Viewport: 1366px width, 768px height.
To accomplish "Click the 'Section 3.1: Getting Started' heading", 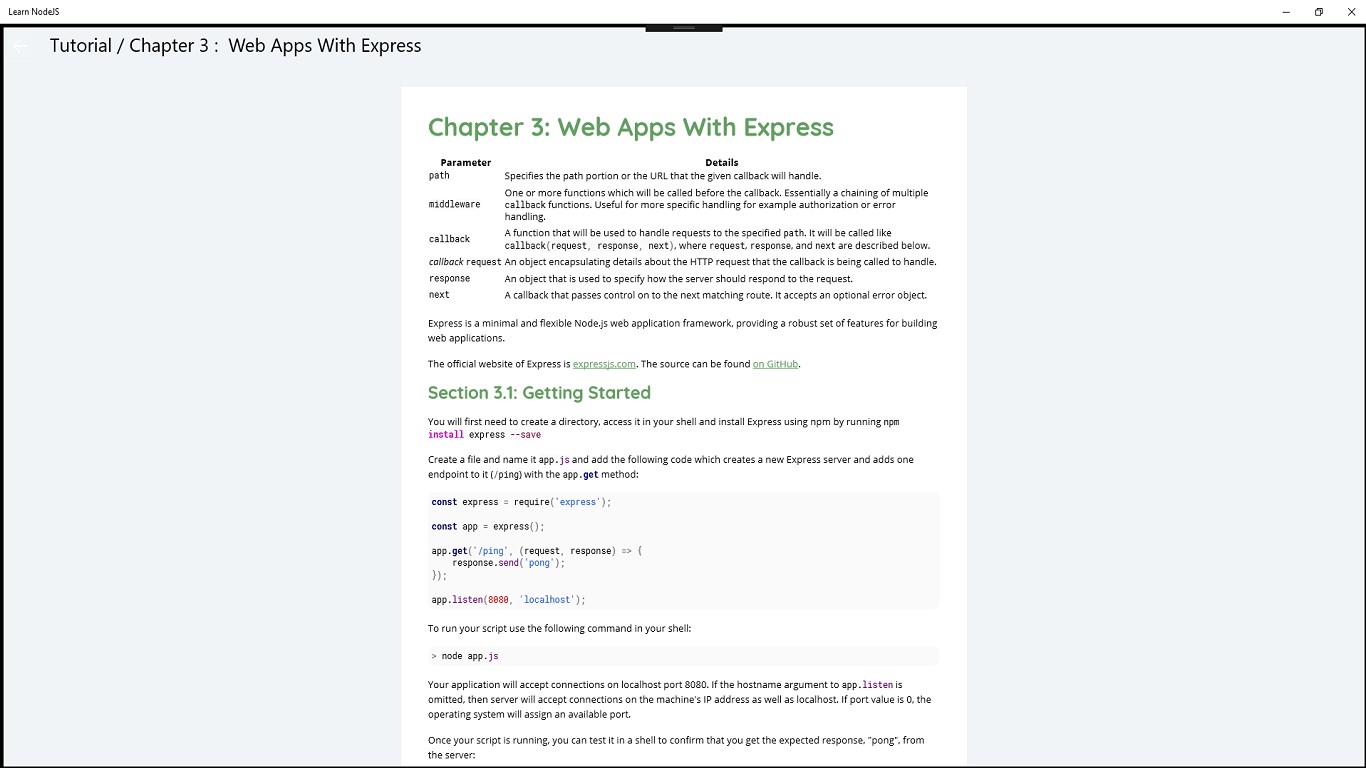I will coord(539,393).
